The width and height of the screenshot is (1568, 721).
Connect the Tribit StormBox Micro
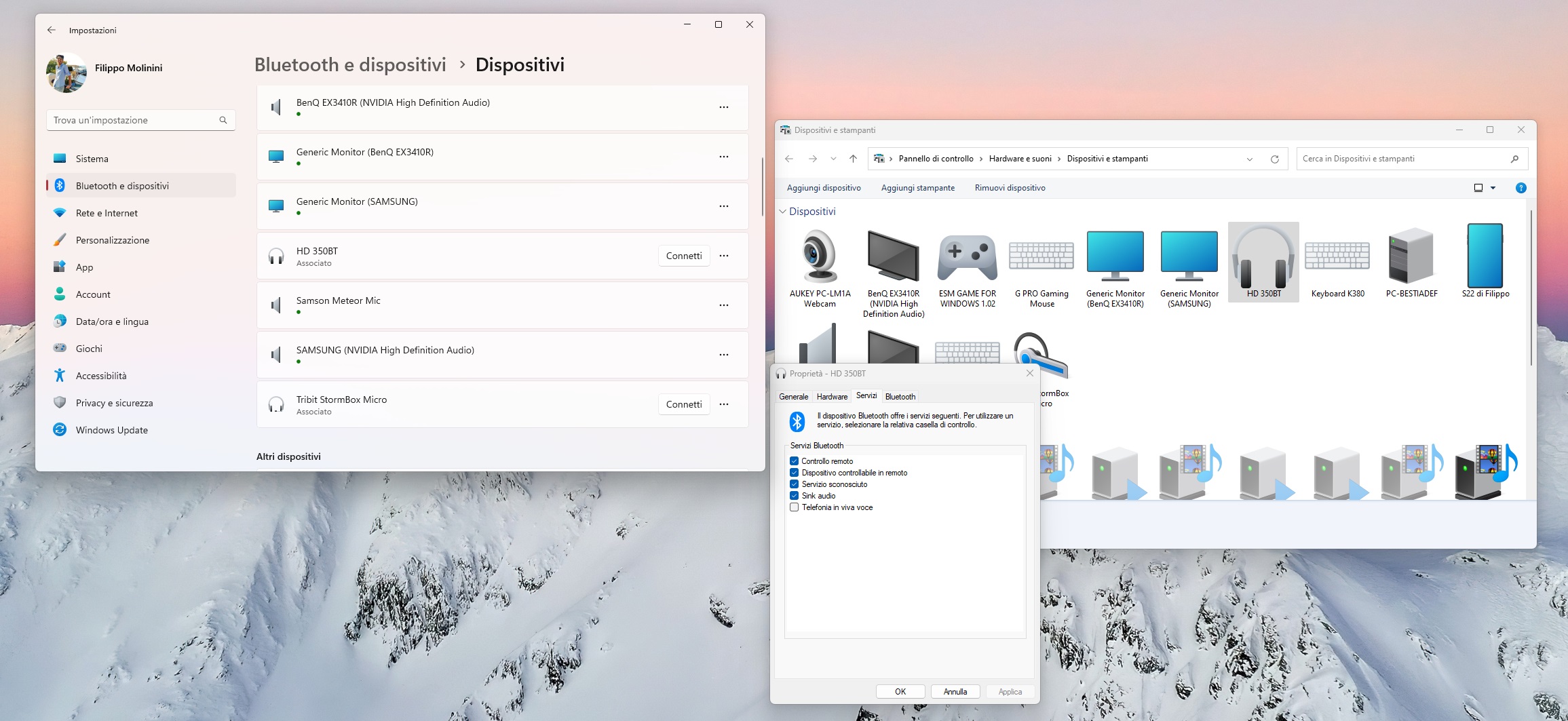tap(684, 404)
